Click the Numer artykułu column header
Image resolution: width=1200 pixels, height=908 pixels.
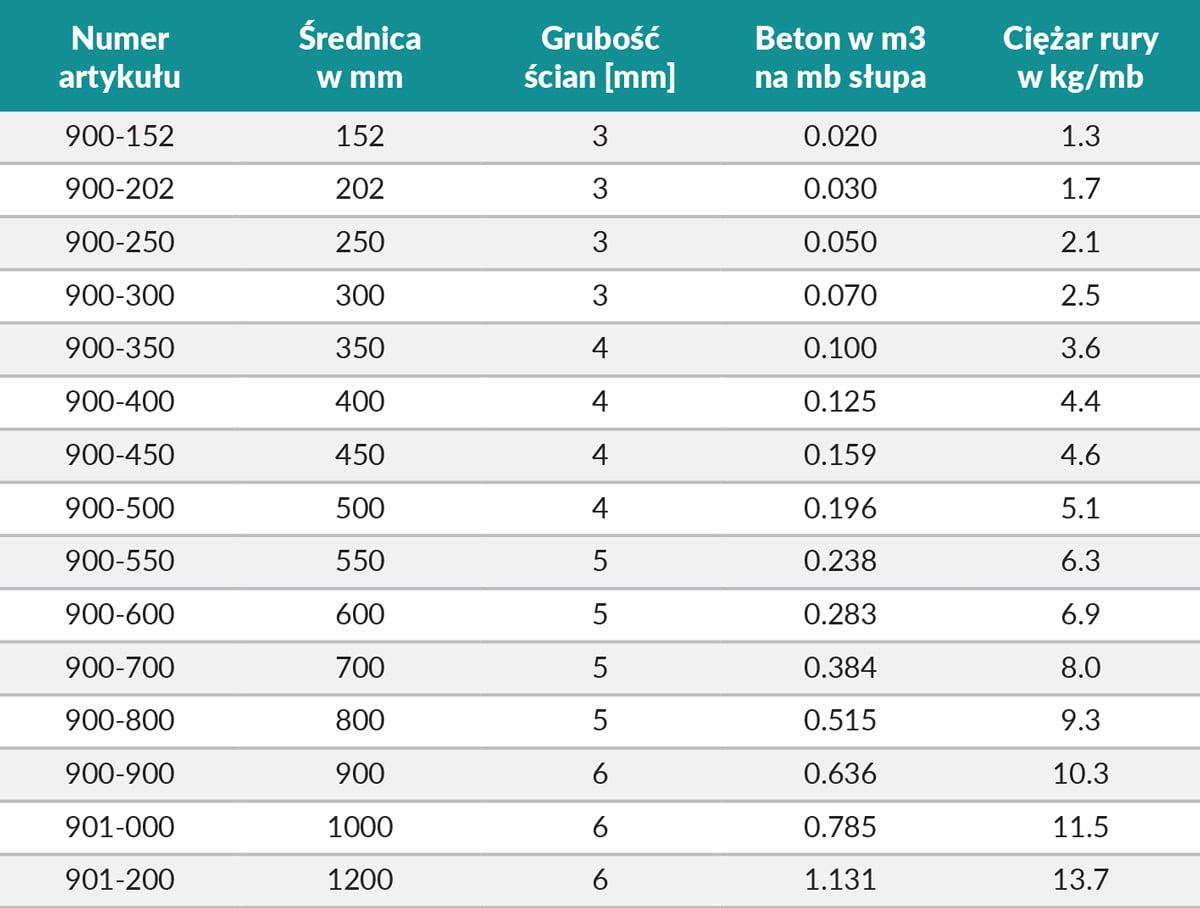pos(120,57)
